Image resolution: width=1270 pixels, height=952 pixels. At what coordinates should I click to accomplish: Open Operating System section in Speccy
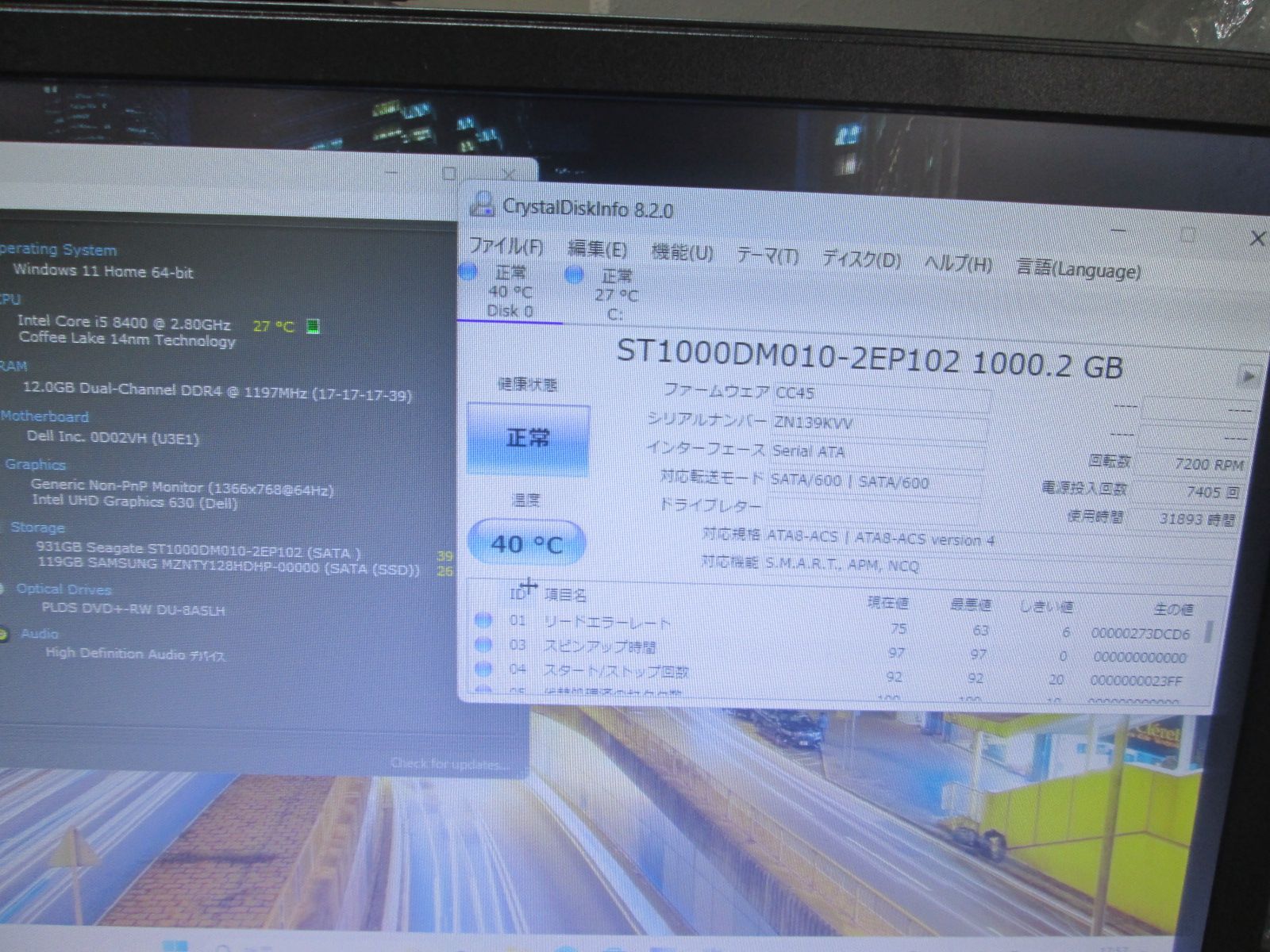pyautogui.click(x=57, y=249)
